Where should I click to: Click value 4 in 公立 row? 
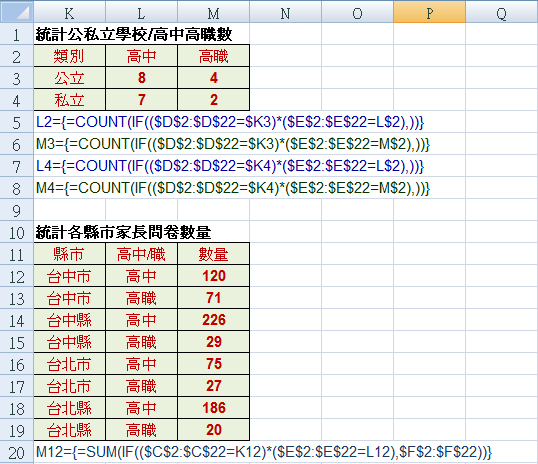tap(213, 78)
